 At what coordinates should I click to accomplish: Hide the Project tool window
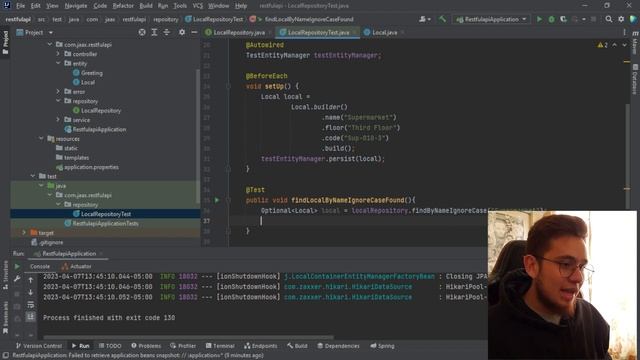pyautogui.click(x=194, y=32)
